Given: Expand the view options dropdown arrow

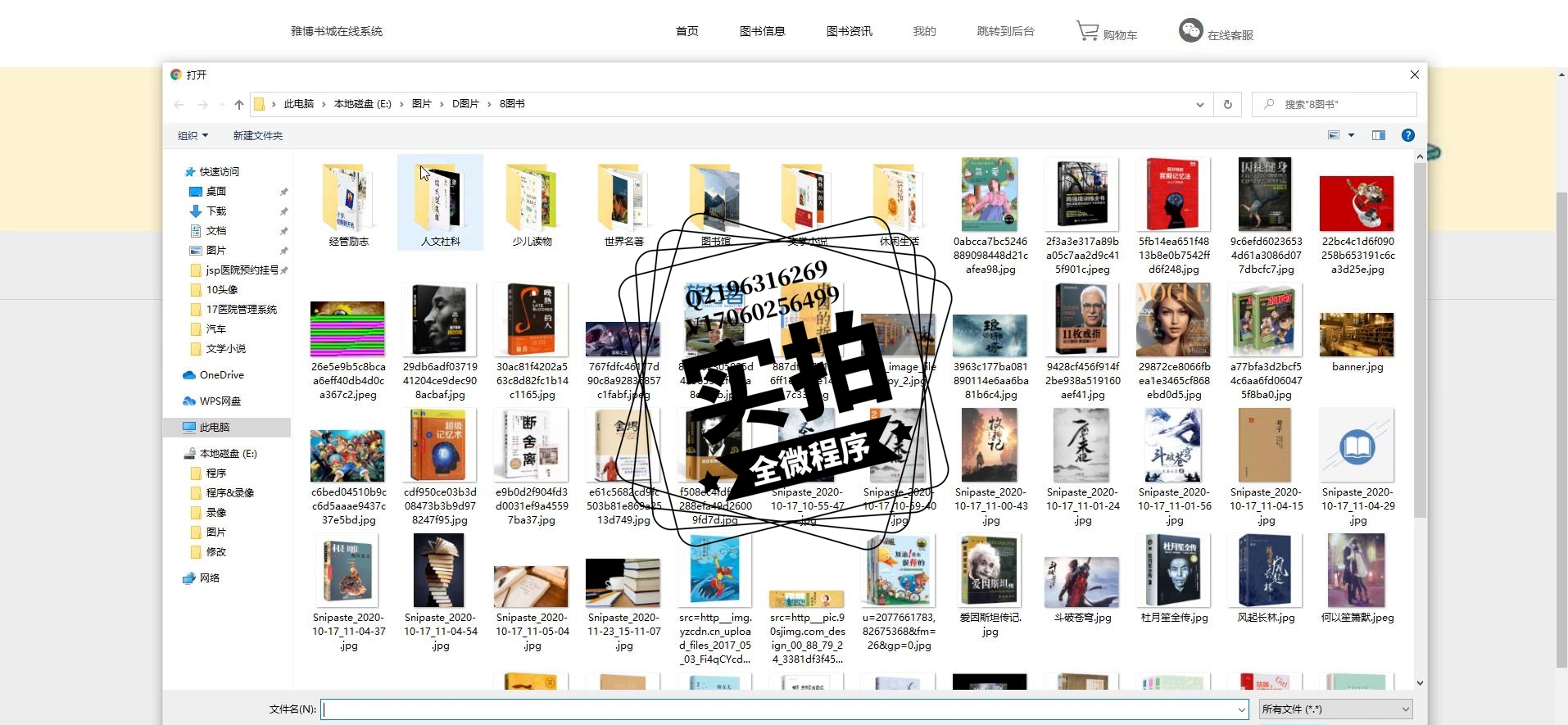Looking at the screenshot, I should coord(1351,135).
